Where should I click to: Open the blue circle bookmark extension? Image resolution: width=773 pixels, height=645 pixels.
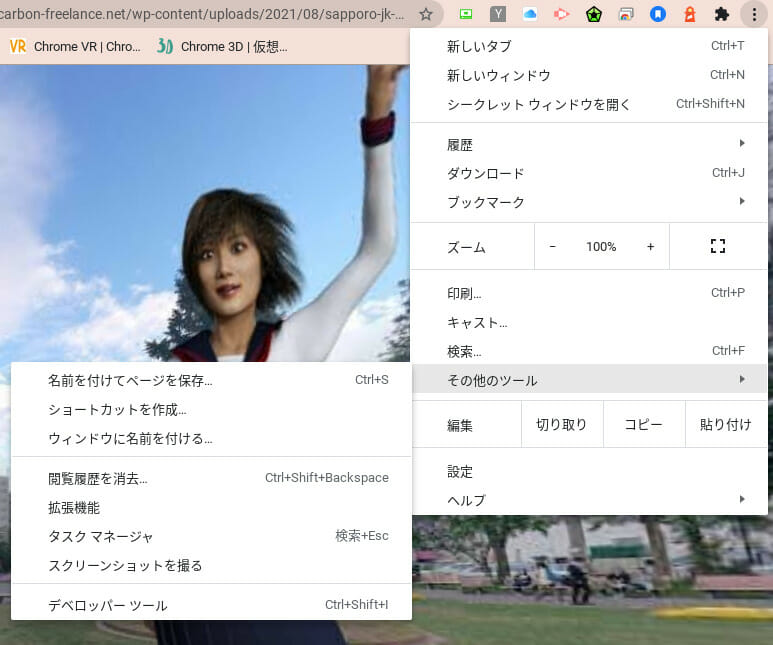658,14
